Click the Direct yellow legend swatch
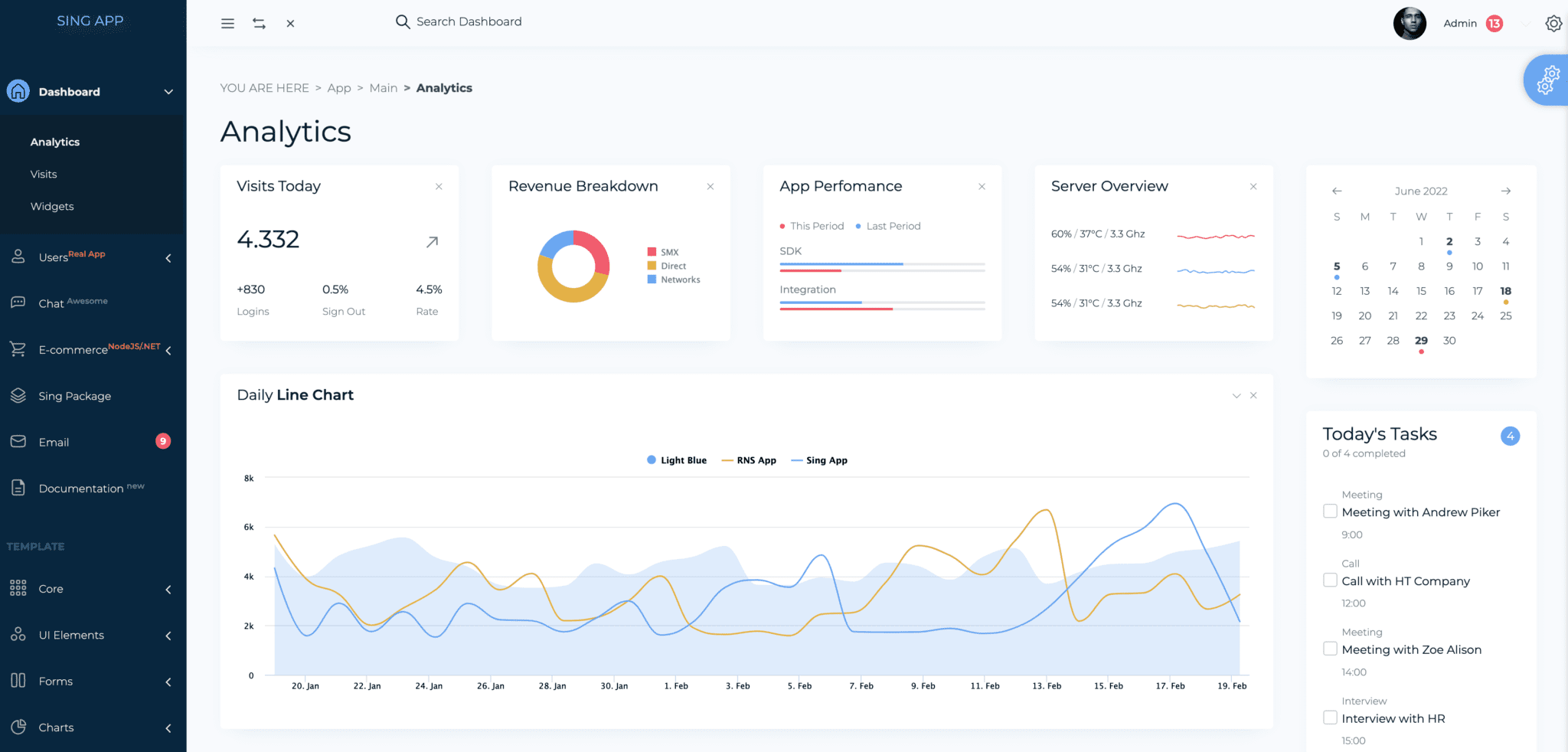 [x=652, y=266]
